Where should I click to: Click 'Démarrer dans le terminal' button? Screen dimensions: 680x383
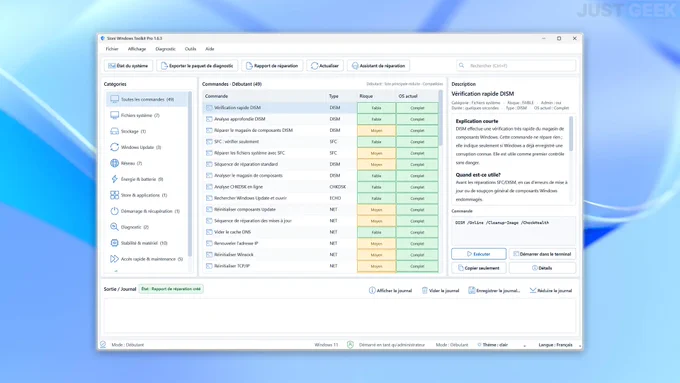coord(543,254)
